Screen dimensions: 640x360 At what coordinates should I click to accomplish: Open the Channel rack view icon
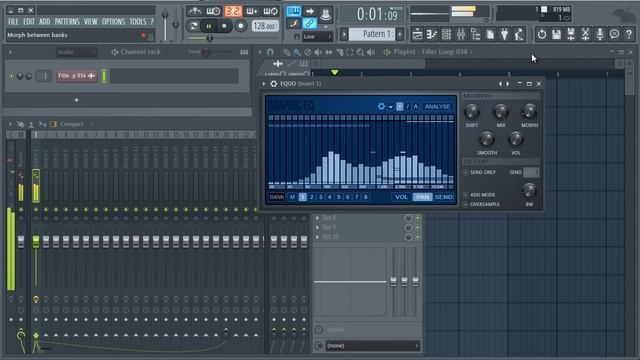(446, 35)
